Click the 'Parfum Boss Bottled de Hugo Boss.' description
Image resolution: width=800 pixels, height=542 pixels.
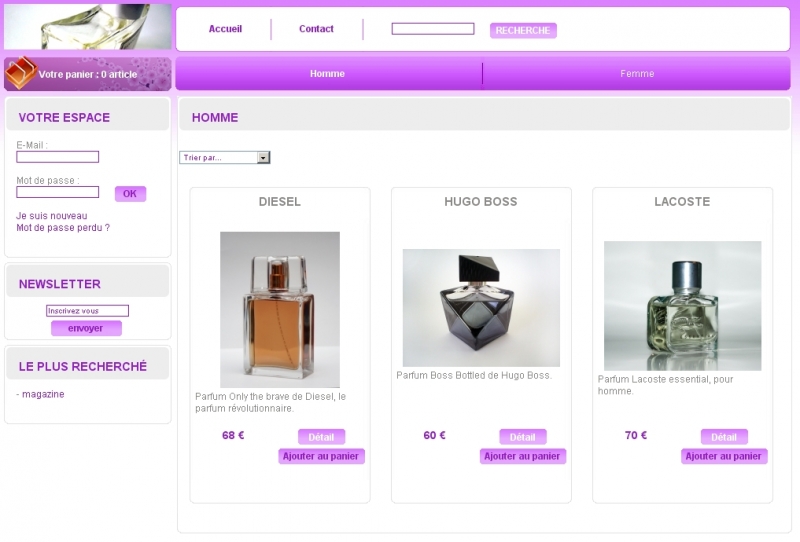click(474, 376)
